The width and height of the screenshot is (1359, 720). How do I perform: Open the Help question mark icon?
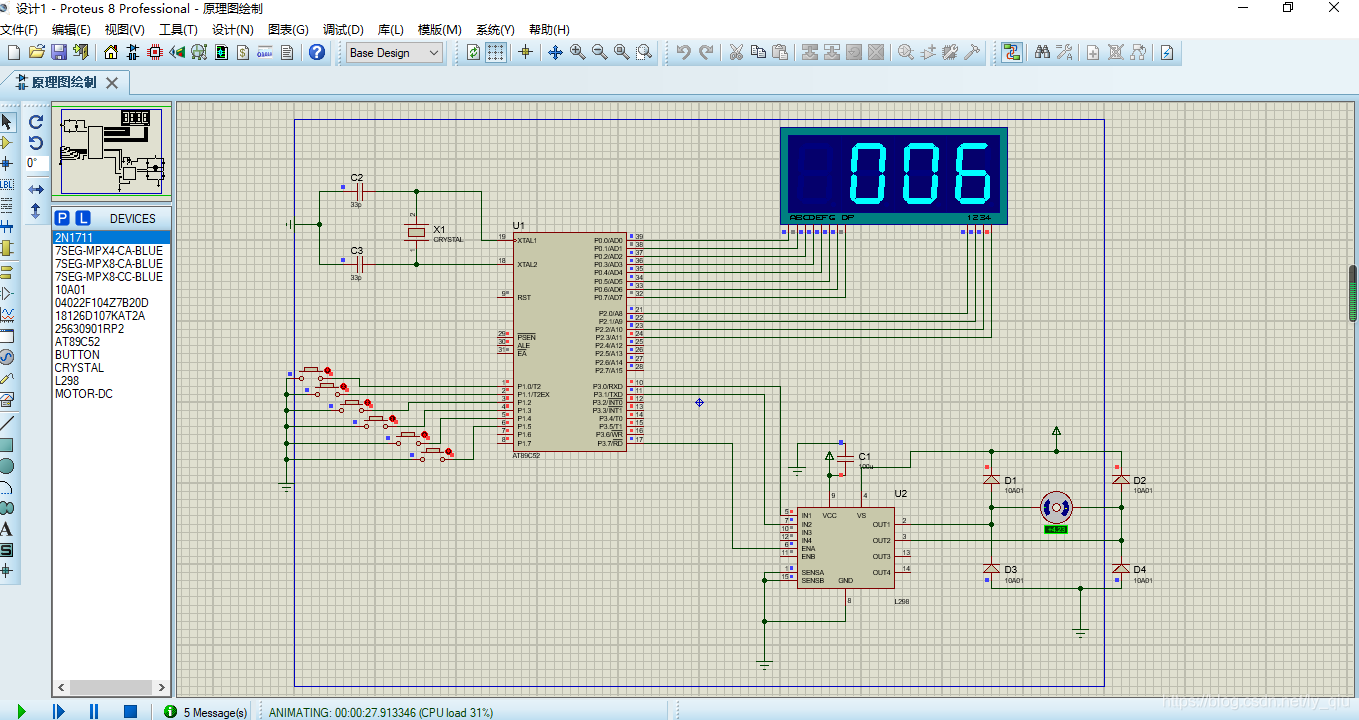point(317,52)
